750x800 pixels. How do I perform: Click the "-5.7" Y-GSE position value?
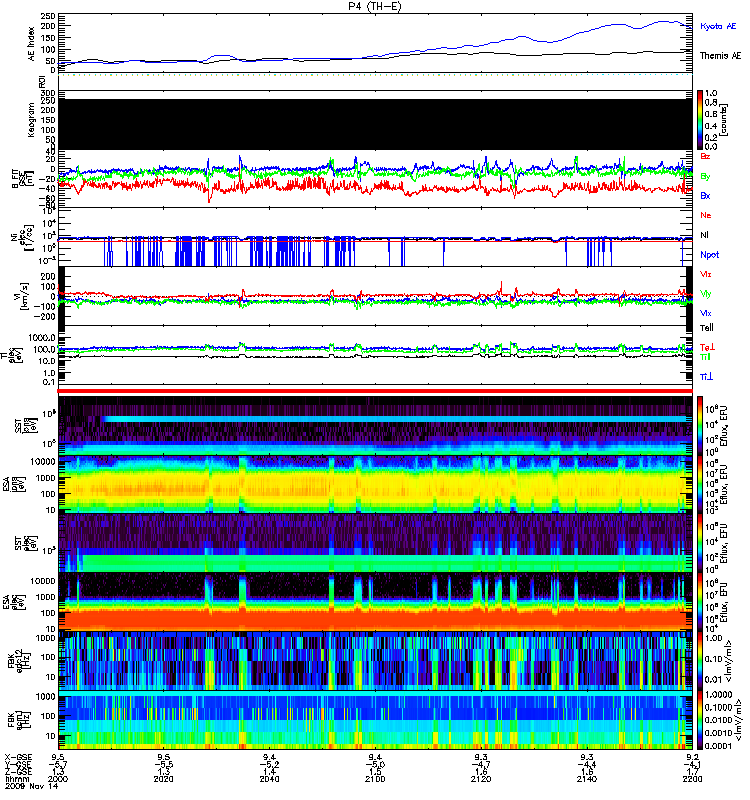(58, 764)
